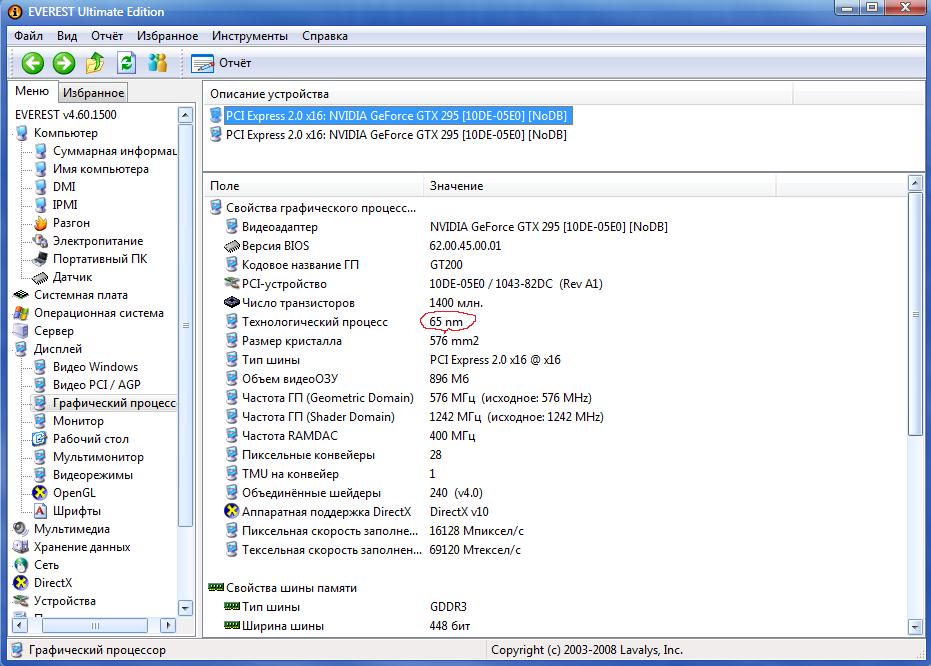
Task: Click the tree horizontal scrollbar right arrow
Action: [x=168, y=625]
